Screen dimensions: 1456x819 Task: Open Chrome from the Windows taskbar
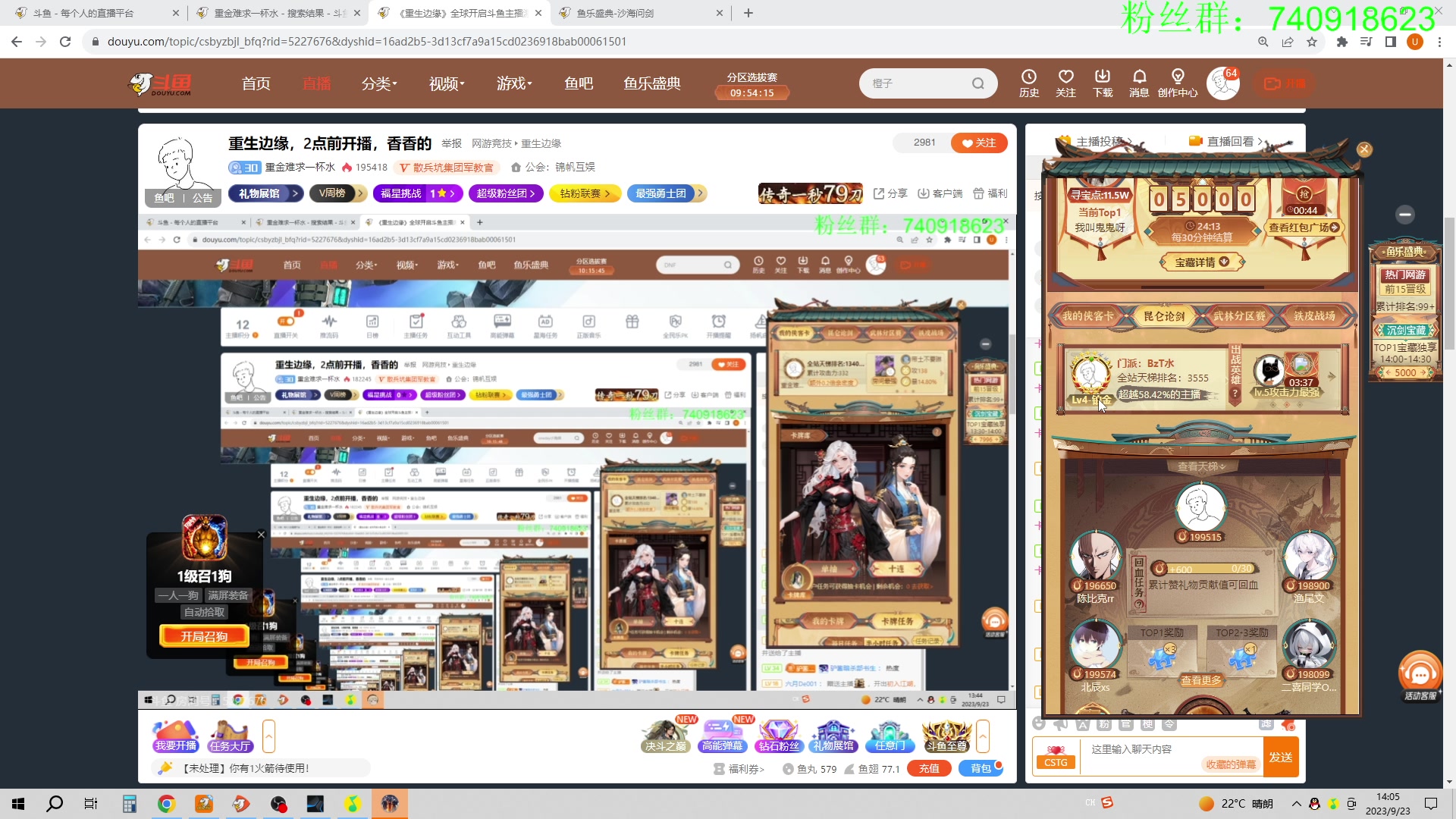(x=166, y=804)
